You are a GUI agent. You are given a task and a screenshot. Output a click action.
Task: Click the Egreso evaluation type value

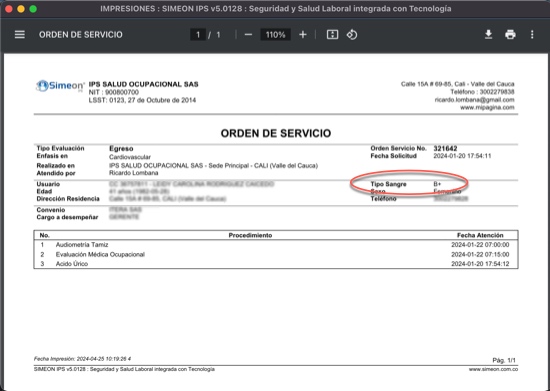[x=121, y=149]
